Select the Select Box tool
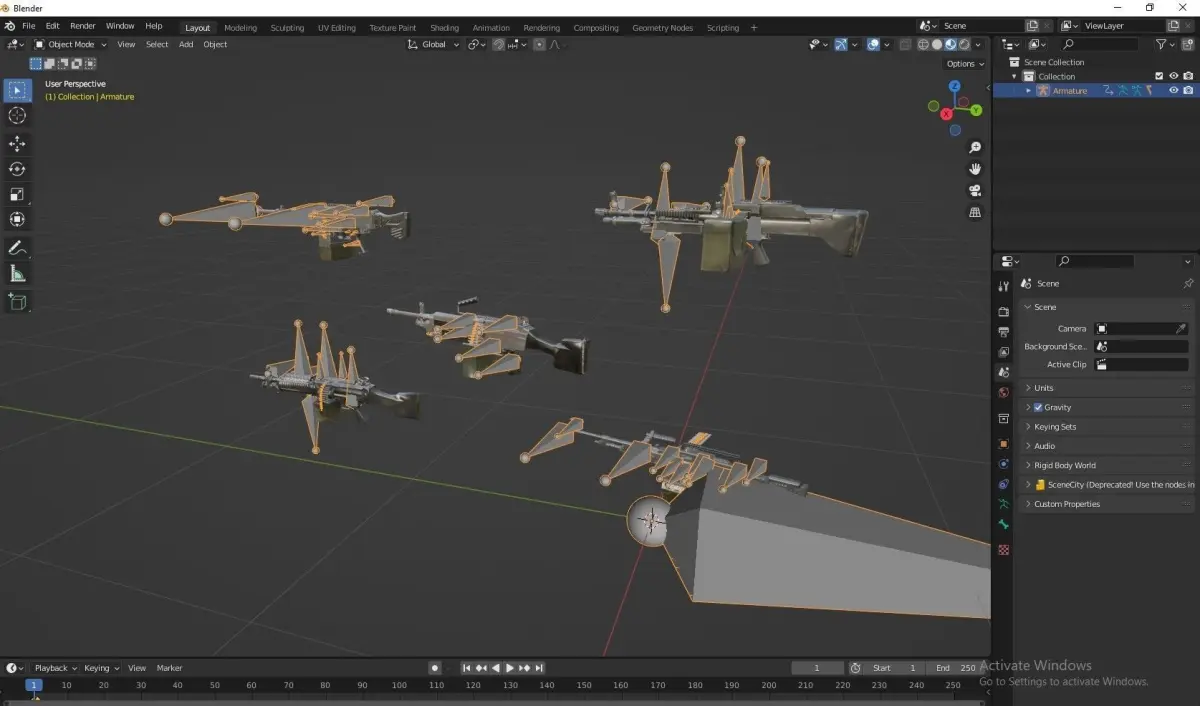1200x706 pixels. pos(17,90)
